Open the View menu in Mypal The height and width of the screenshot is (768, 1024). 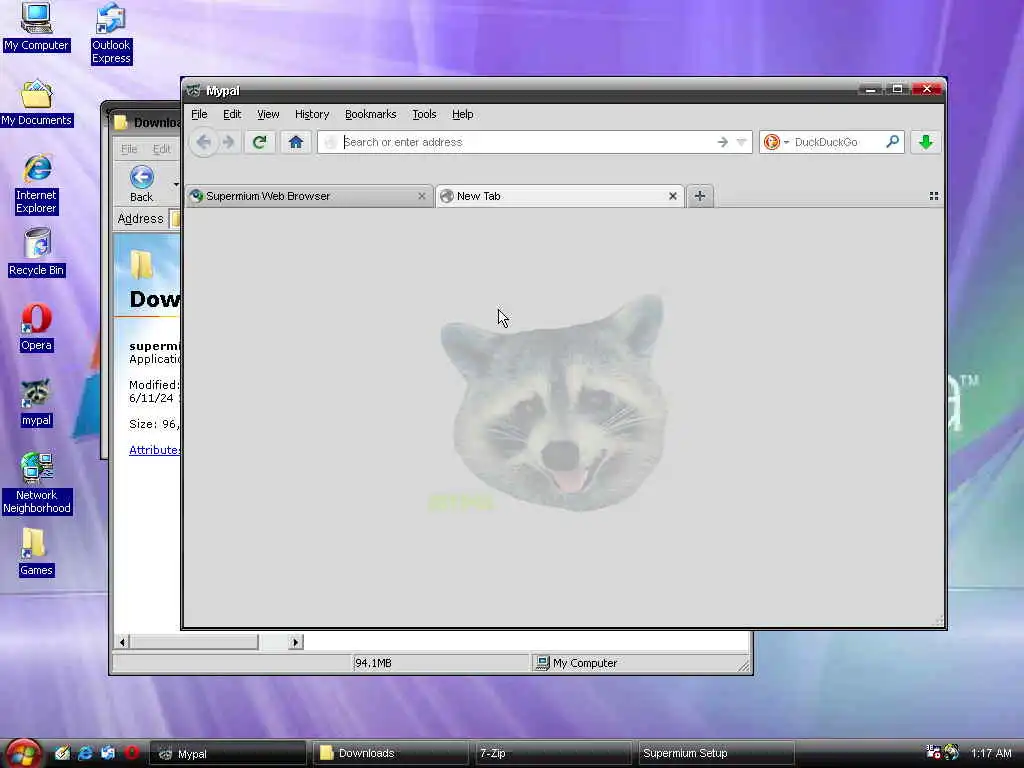click(x=268, y=114)
